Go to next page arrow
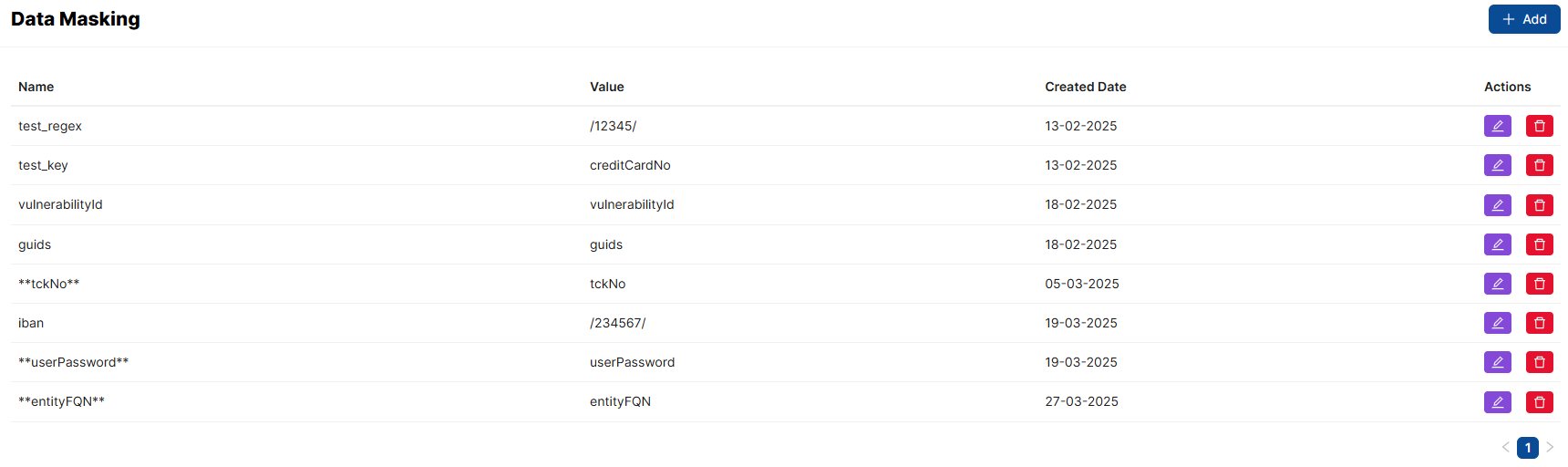The height and width of the screenshot is (467, 1568). coord(1550,447)
